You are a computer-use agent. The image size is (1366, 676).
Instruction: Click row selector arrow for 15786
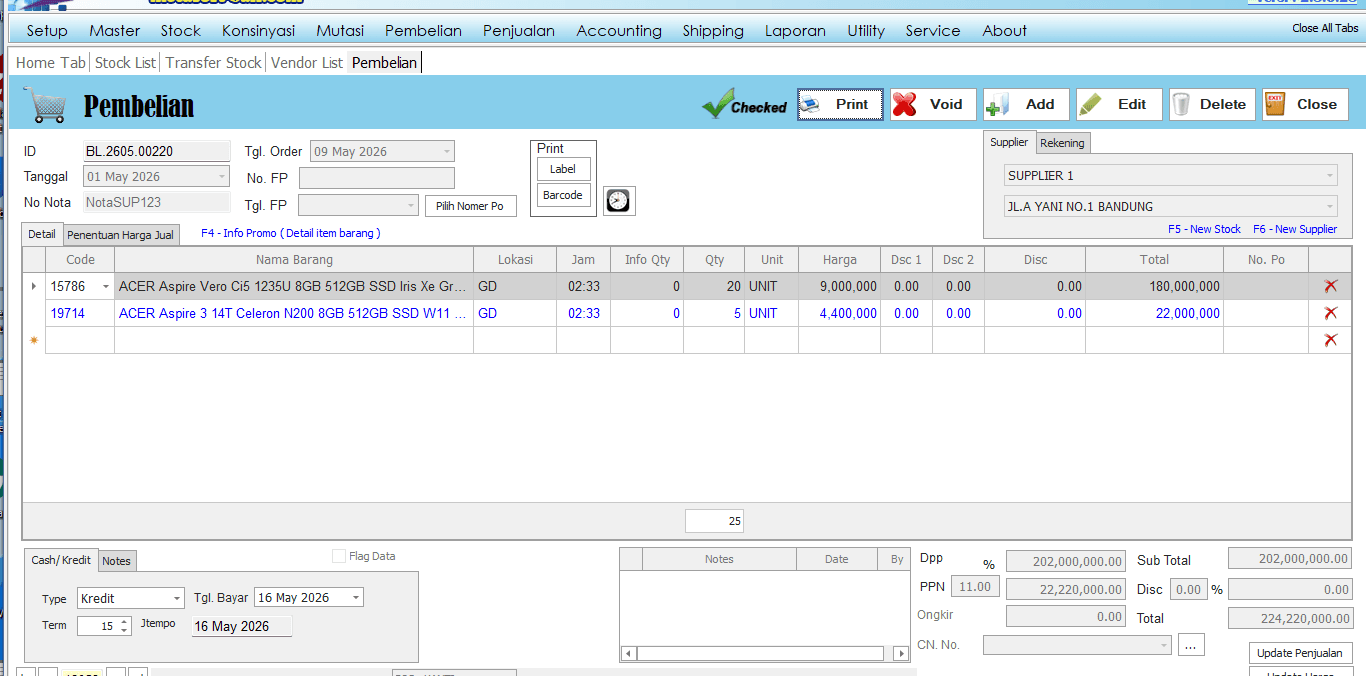click(34, 286)
